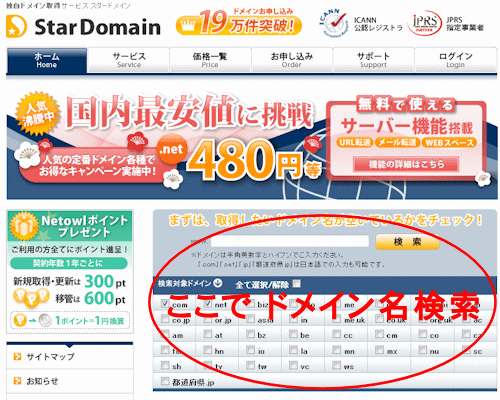Open the サービス Service tab

pyautogui.click(x=129, y=60)
